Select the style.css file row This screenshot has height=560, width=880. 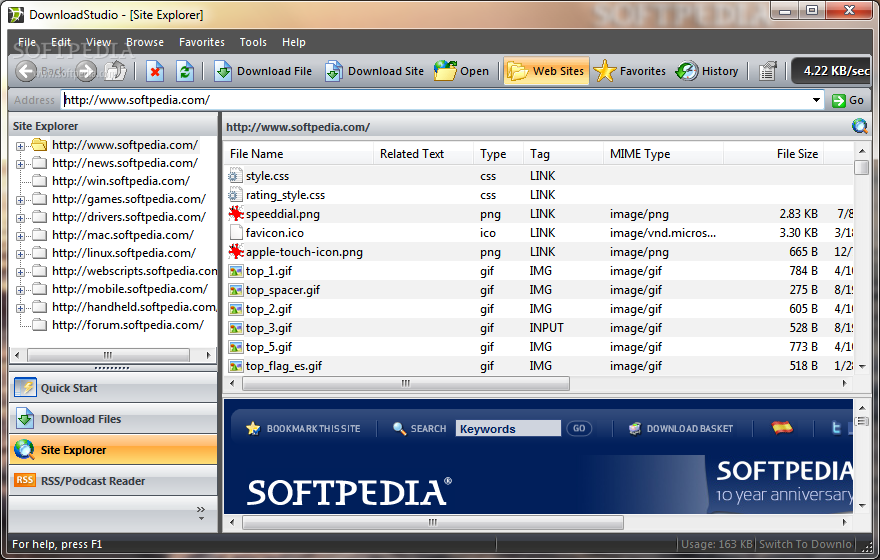(539, 176)
